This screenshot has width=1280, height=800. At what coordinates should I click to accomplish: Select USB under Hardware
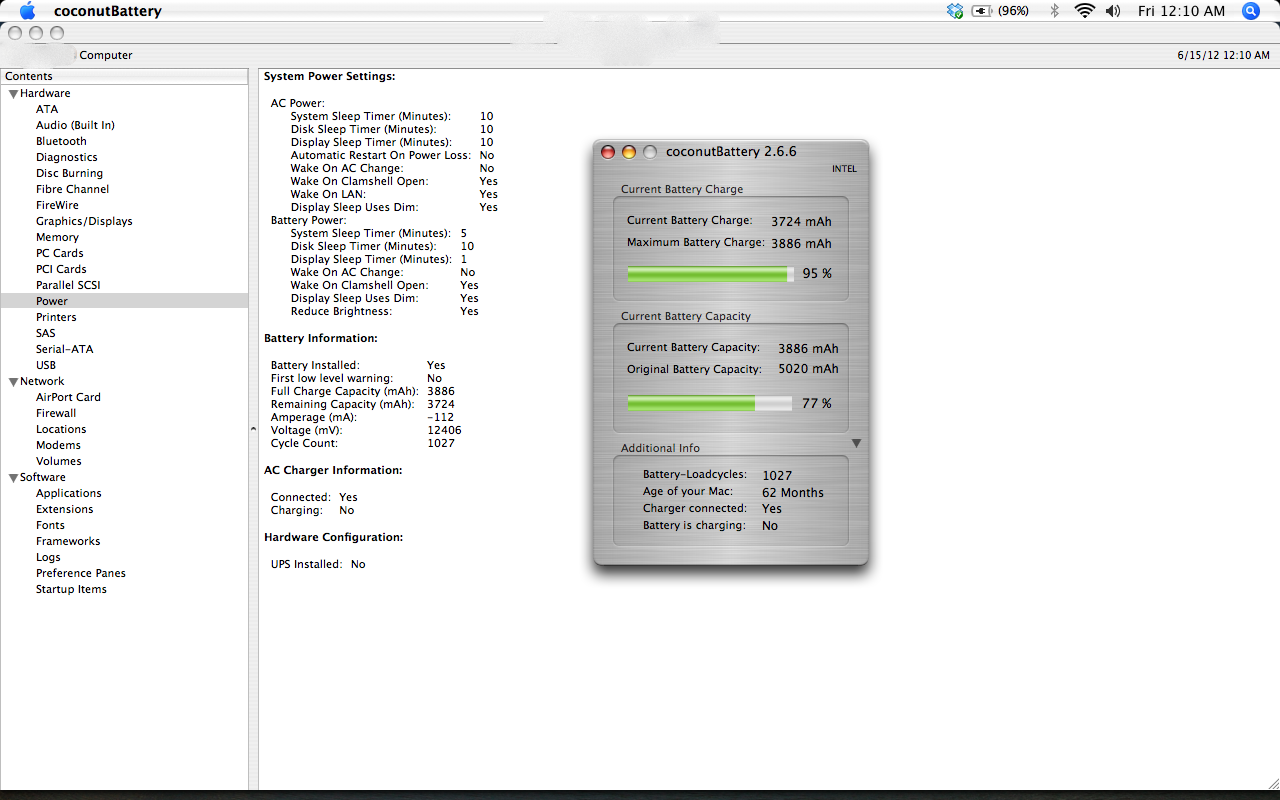coord(46,365)
